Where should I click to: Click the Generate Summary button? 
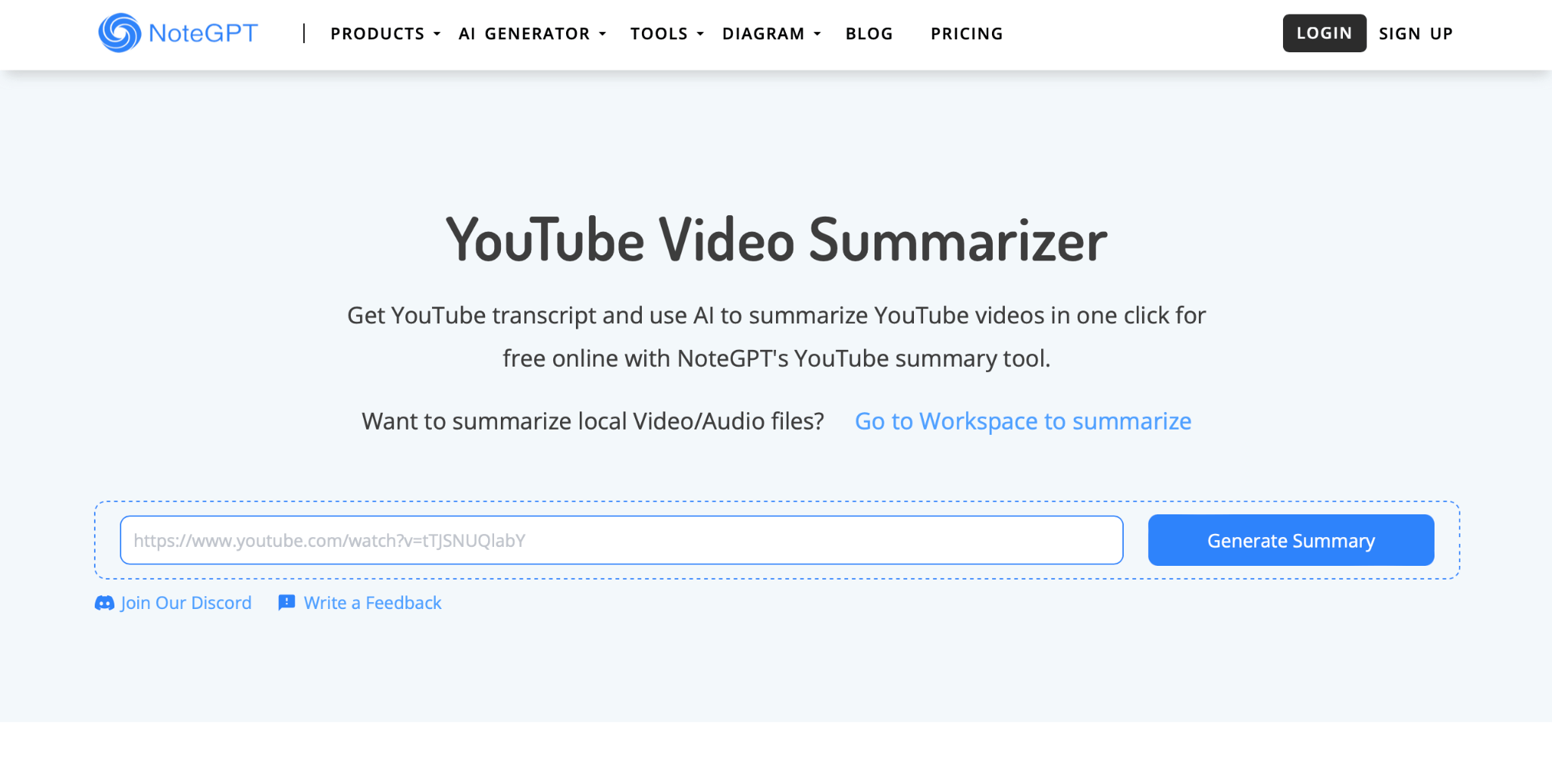(x=1291, y=540)
